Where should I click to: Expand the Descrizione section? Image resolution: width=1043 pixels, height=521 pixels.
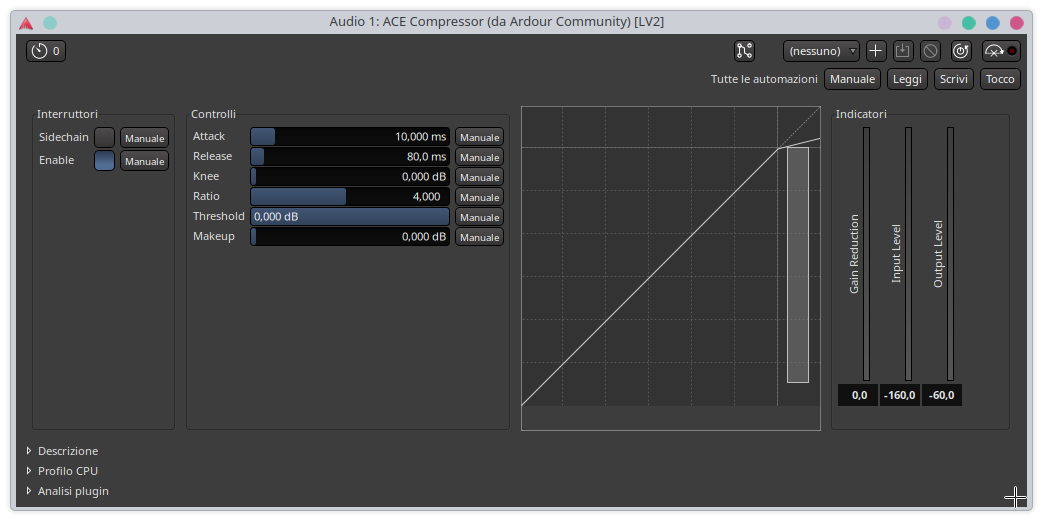tap(63, 451)
